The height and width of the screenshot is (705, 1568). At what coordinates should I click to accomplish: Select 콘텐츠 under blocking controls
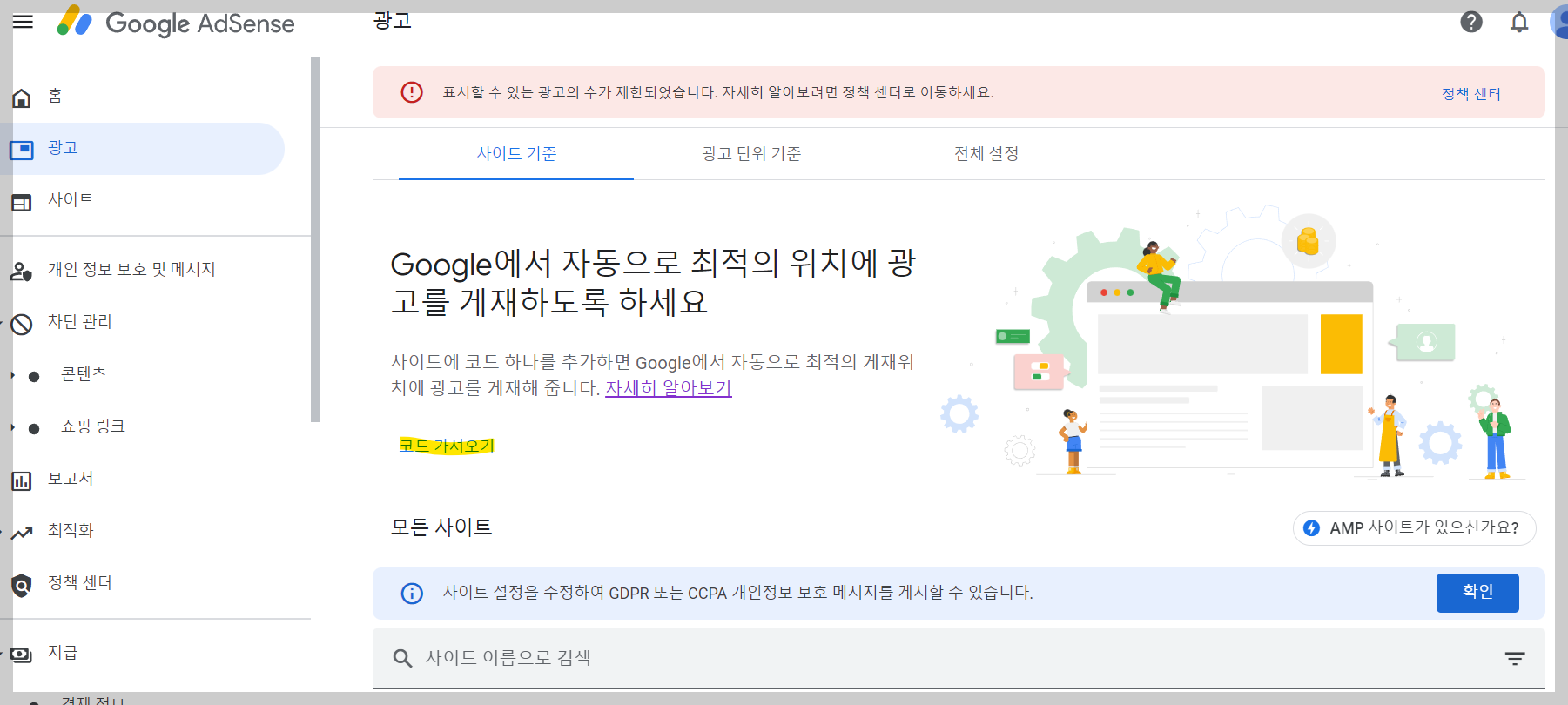pyautogui.click(x=84, y=374)
